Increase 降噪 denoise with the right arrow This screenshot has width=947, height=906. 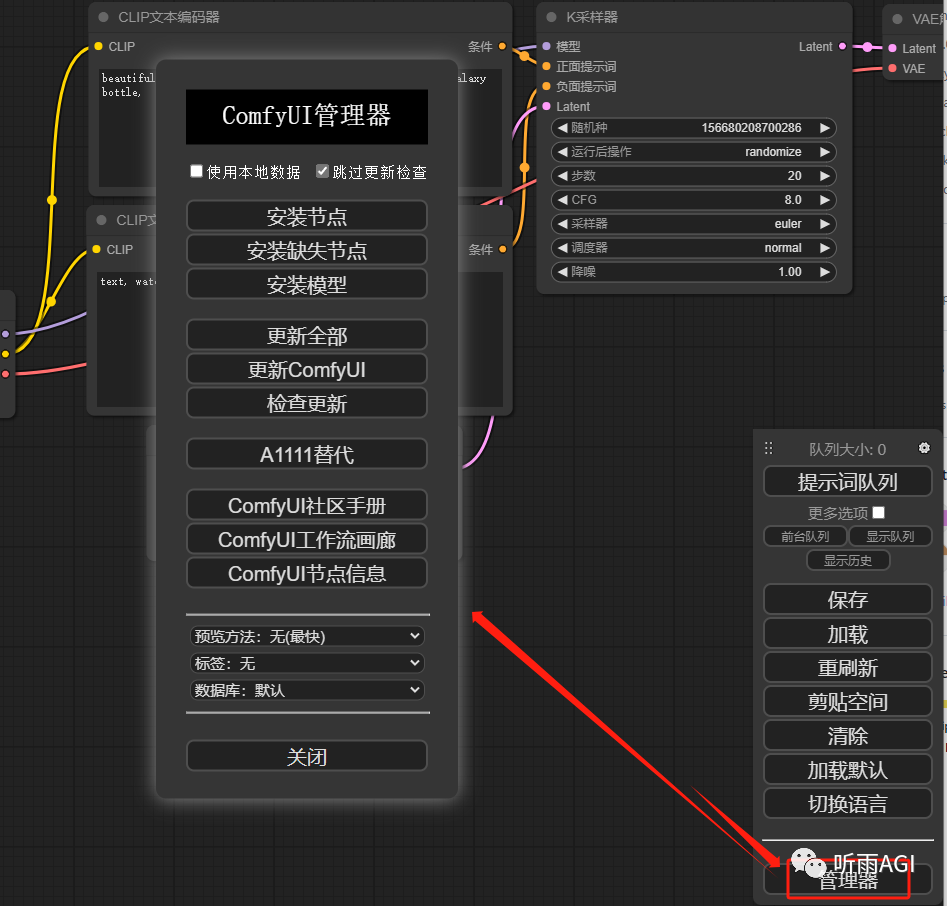(x=825, y=272)
